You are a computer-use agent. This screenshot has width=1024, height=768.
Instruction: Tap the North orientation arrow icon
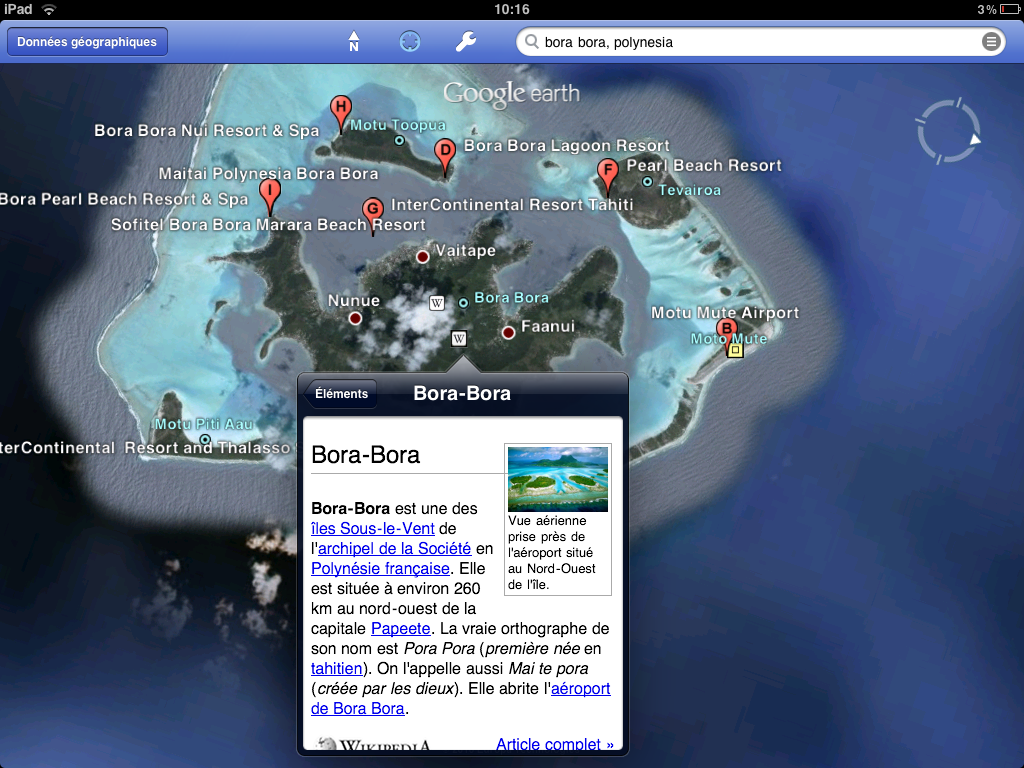point(353,42)
